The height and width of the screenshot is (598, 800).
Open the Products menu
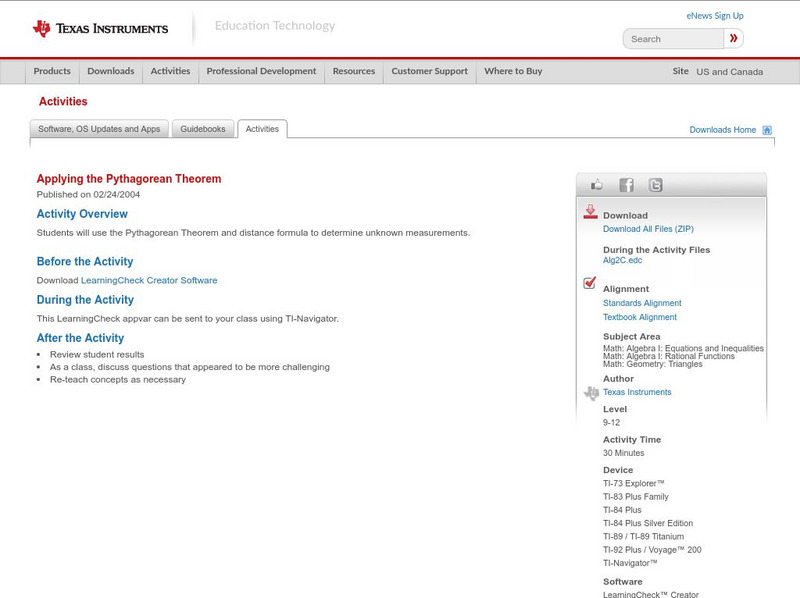(x=52, y=71)
